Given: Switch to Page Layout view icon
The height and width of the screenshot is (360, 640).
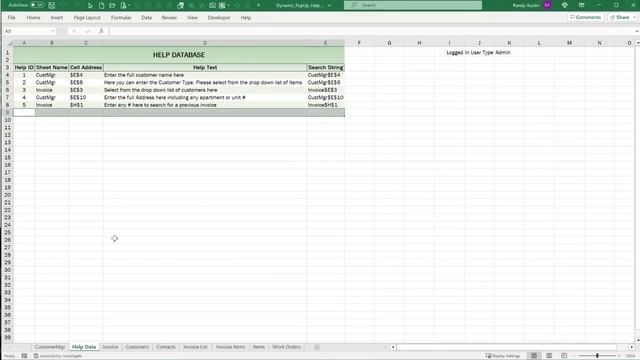Looking at the screenshot, I should [549, 356].
